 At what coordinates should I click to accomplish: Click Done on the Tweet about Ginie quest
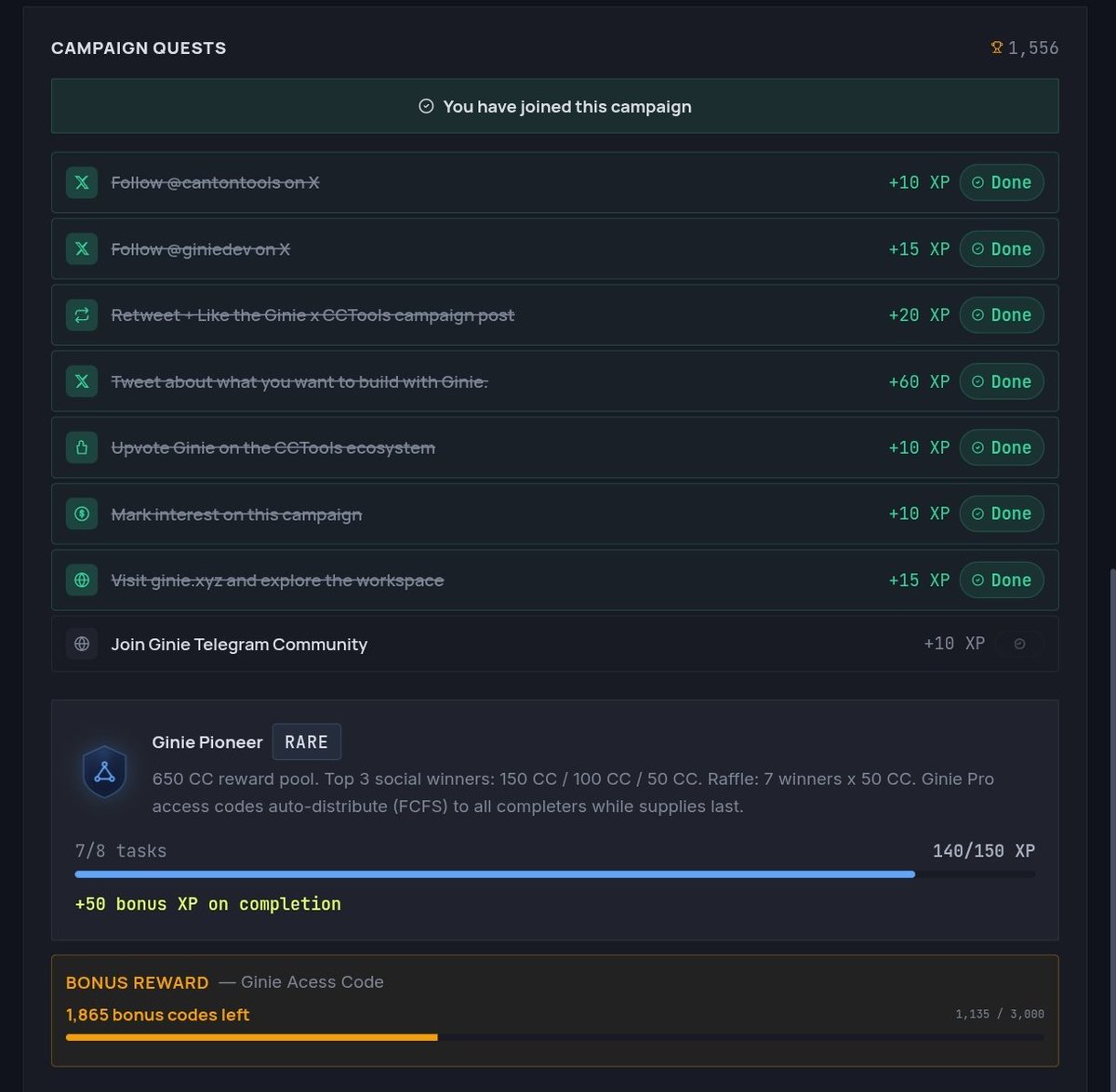pos(1002,381)
